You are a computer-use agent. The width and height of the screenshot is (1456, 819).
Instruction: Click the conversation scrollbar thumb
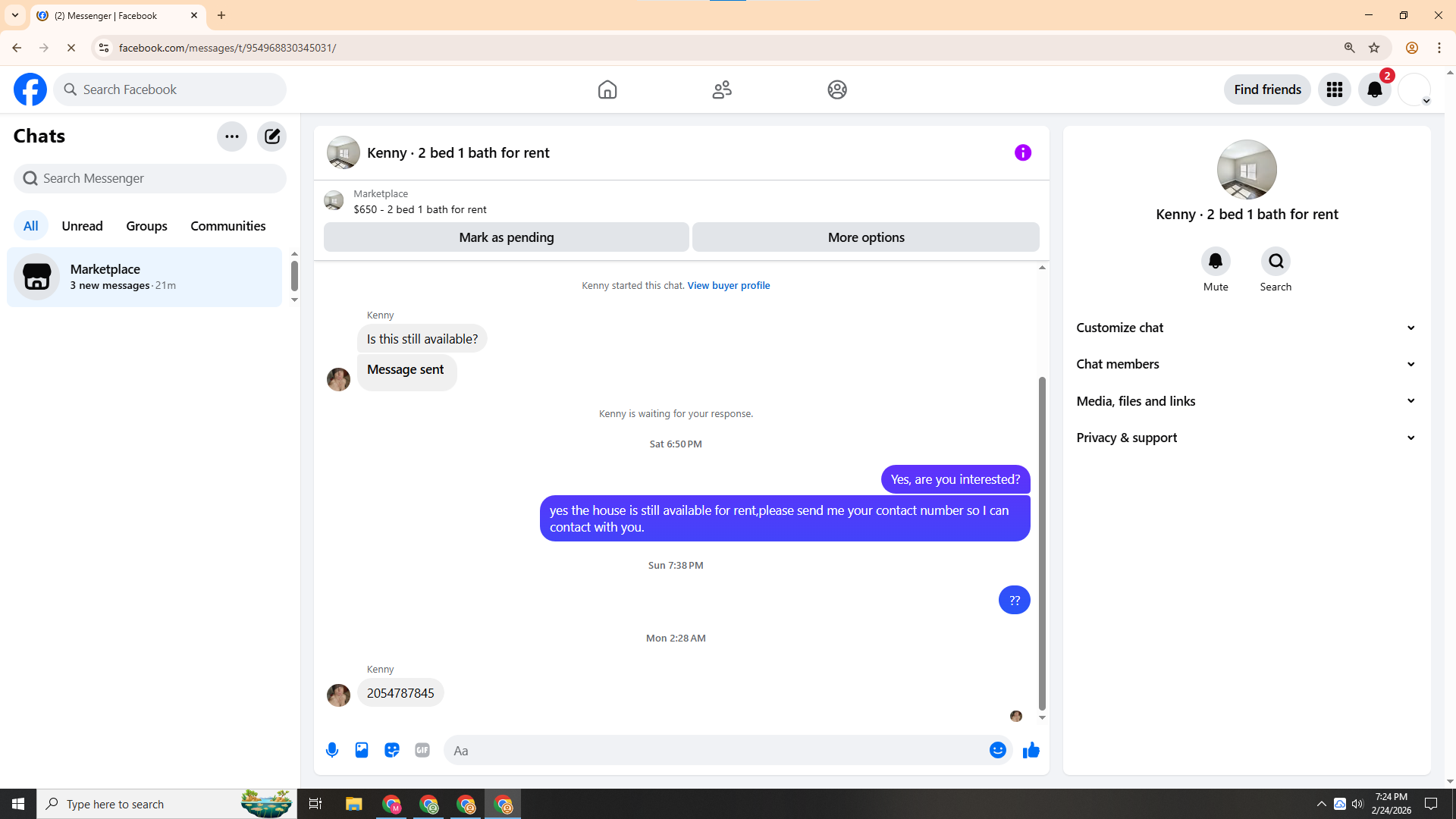point(1042,542)
